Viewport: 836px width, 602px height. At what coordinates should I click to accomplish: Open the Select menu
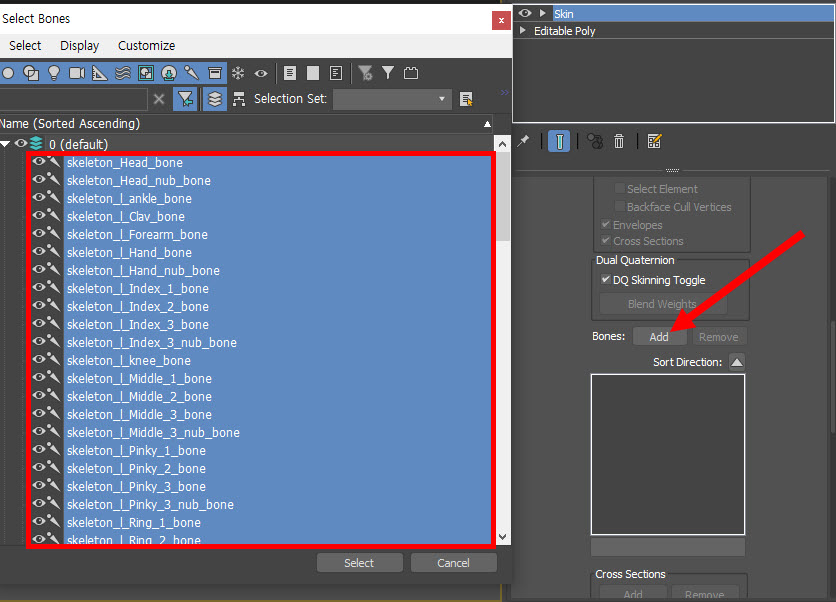25,46
